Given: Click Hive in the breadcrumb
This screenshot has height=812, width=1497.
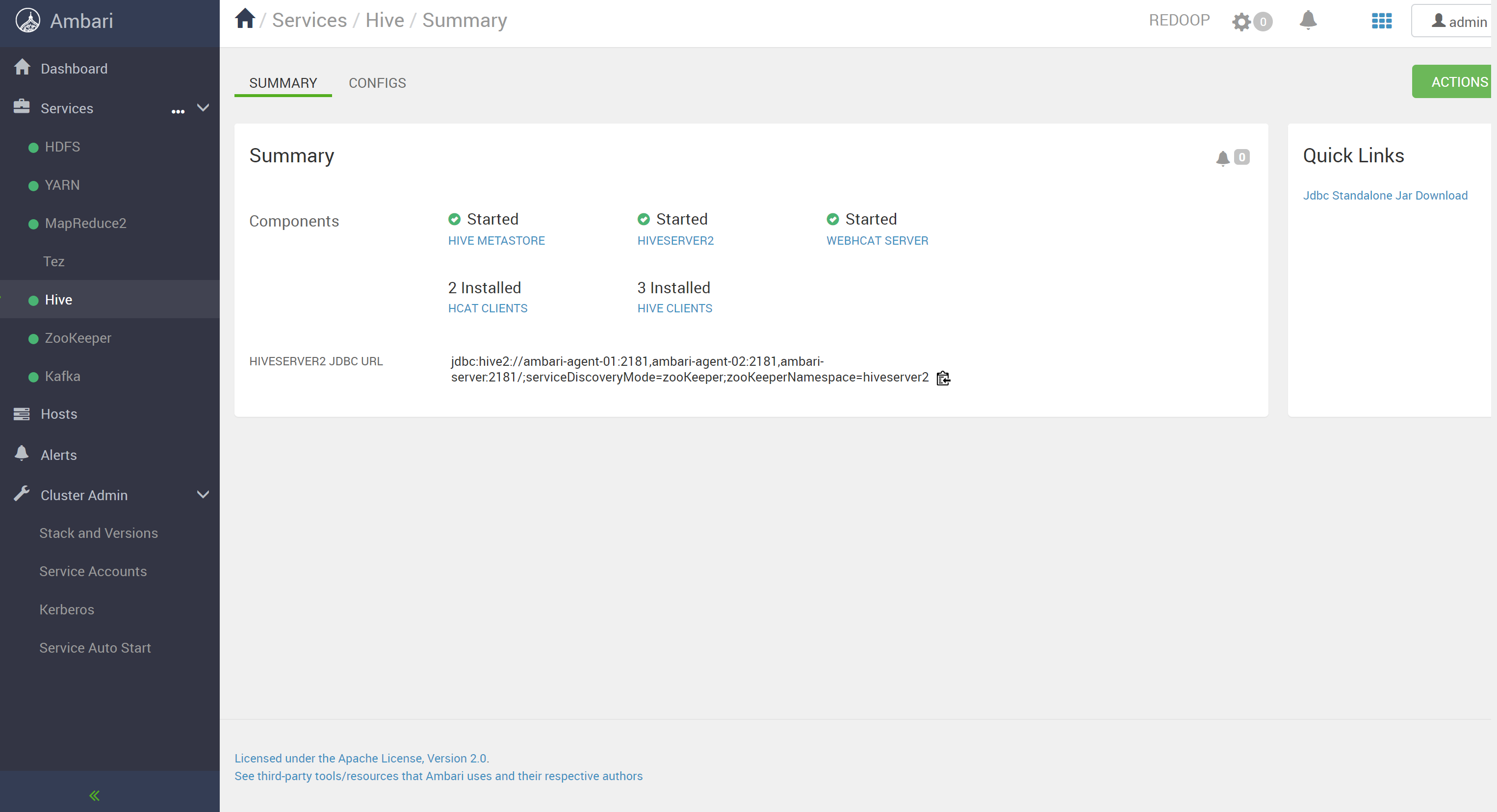Looking at the screenshot, I should tap(385, 20).
